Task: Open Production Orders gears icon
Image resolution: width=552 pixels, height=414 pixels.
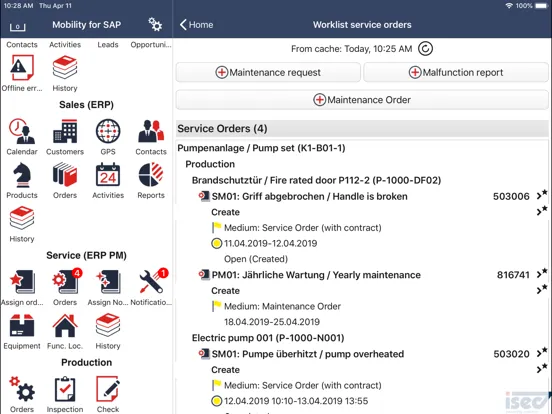Action: point(22,389)
